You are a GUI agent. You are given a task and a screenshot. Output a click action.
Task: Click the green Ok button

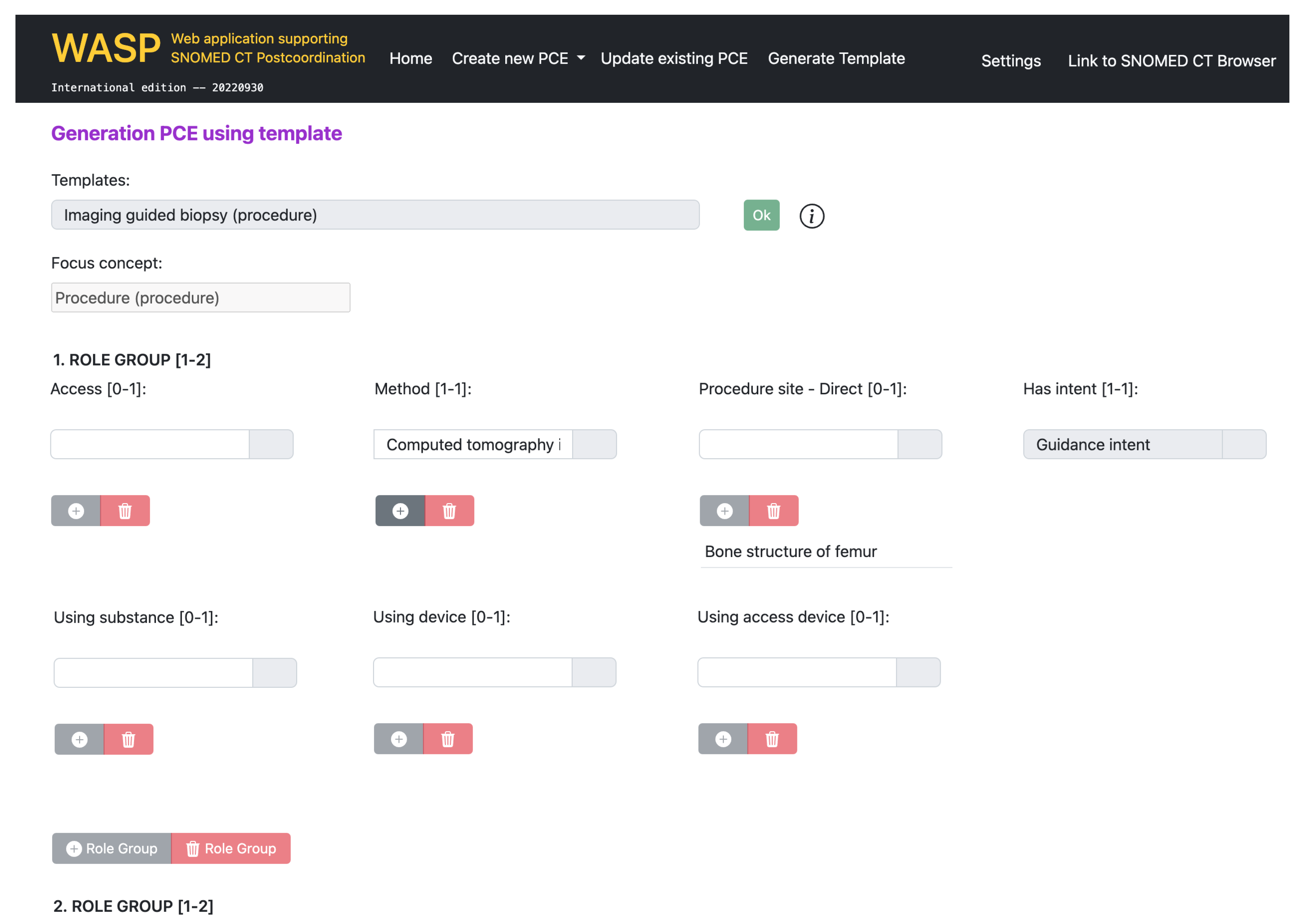click(x=761, y=215)
